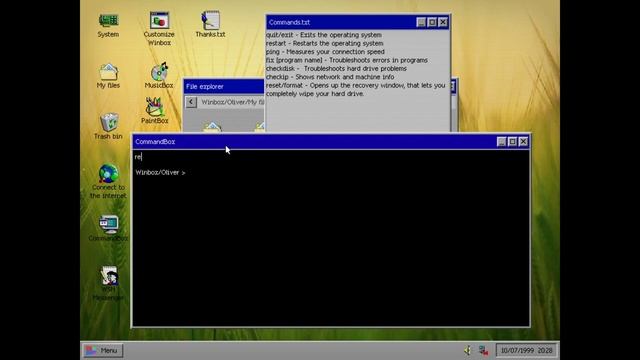The height and width of the screenshot is (360, 640).
Task: Click the 'quit/exit' command line
Action: [x=324, y=35]
